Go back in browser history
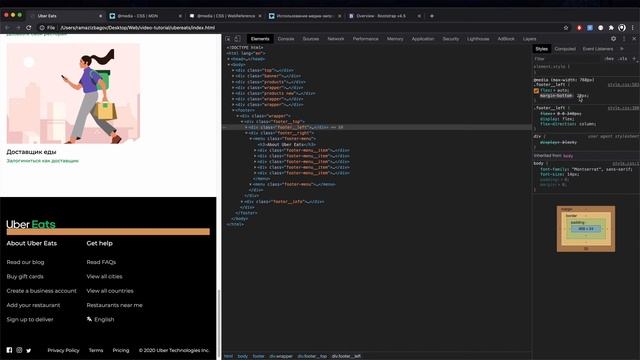This screenshot has width=640, height=360. [7, 28]
